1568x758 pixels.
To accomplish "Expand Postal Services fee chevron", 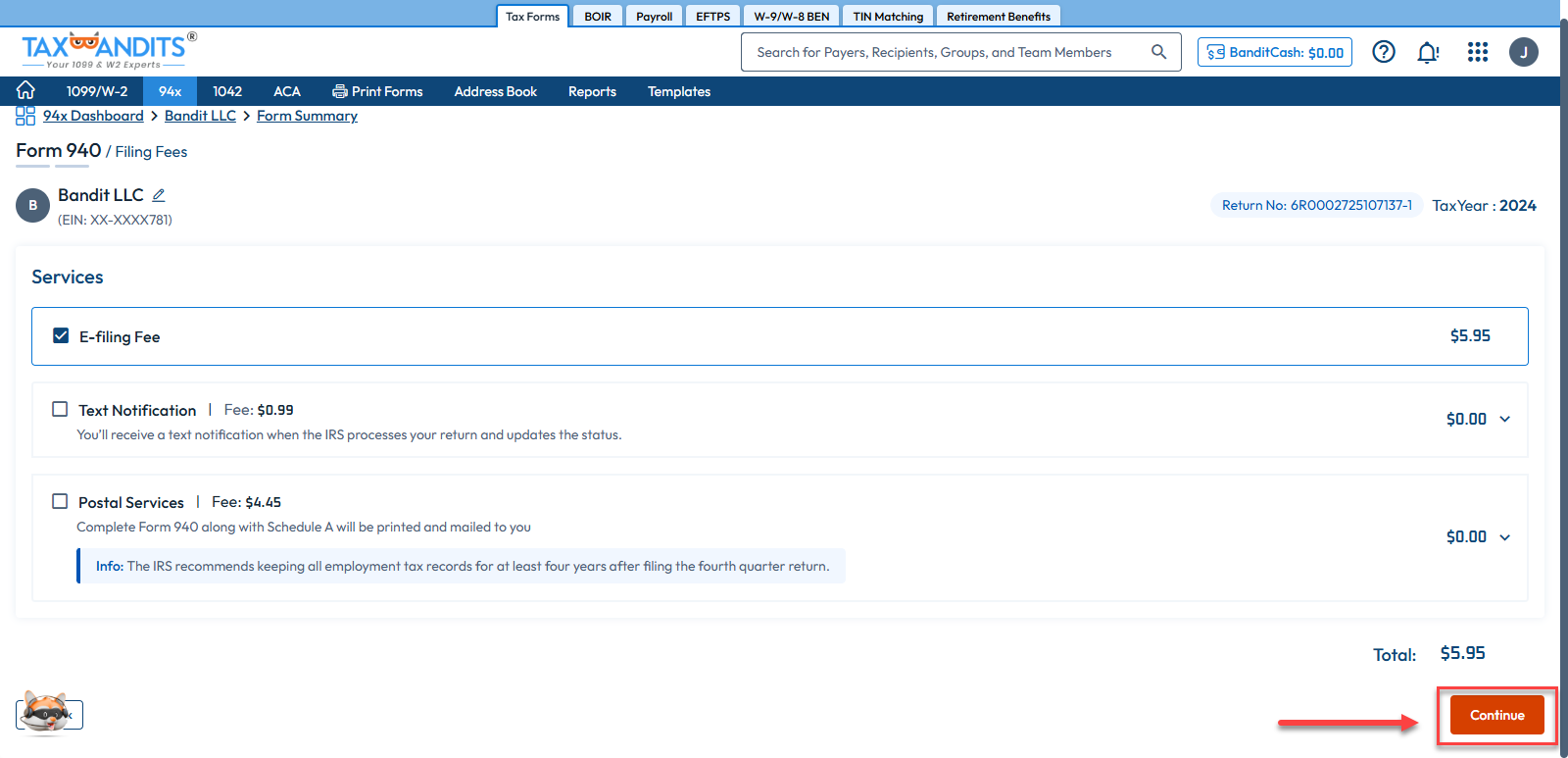I will [1504, 537].
